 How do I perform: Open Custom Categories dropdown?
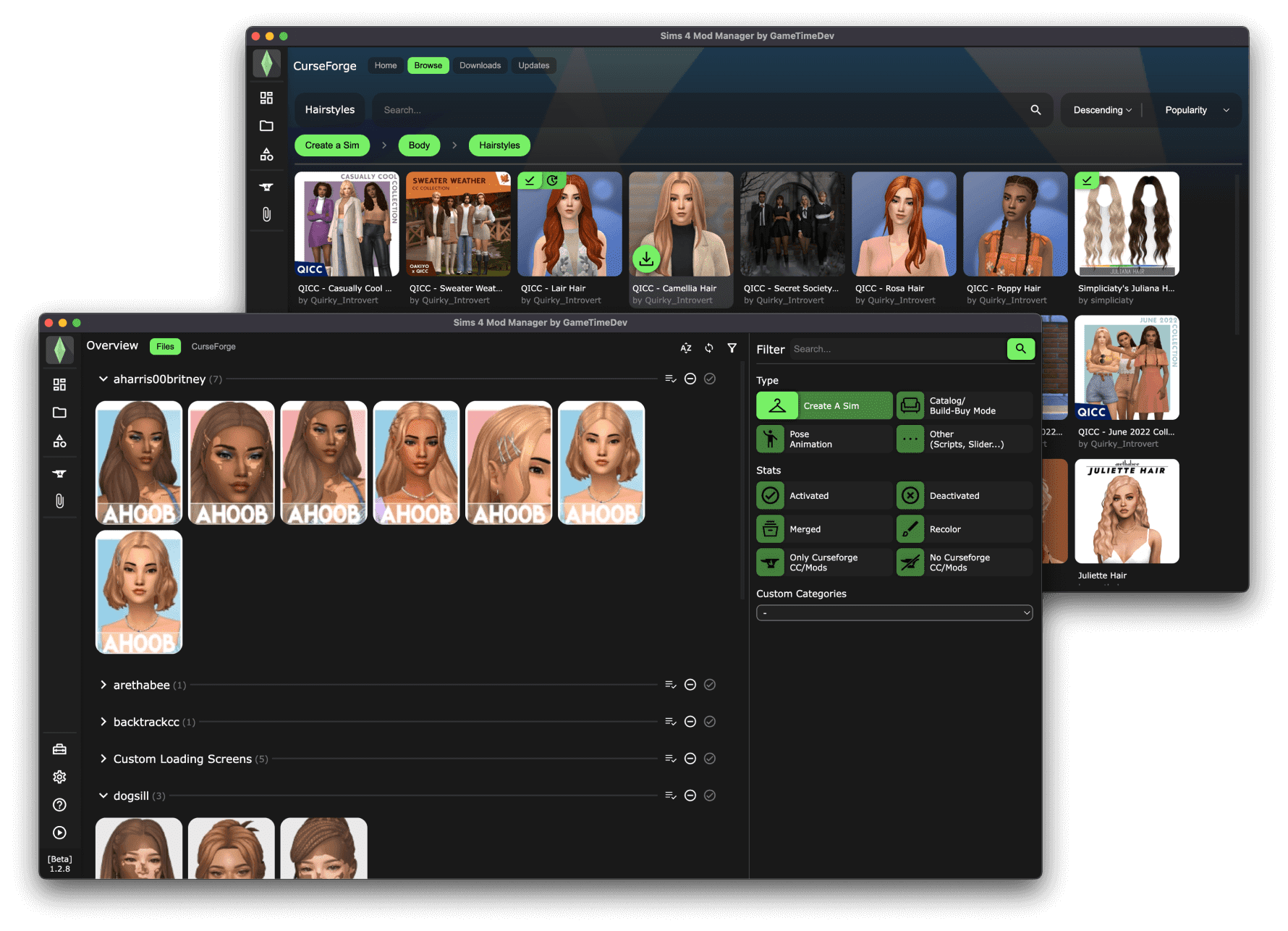(894, 613)
